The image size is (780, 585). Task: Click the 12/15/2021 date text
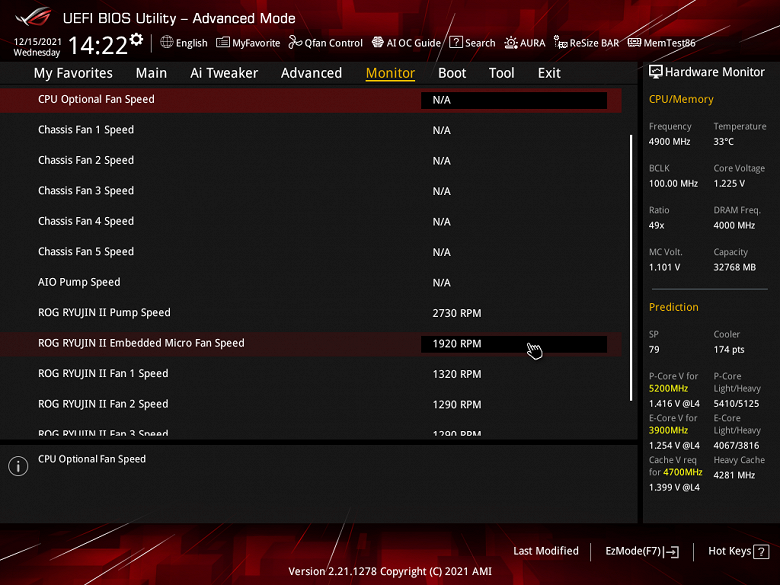[37, 42]
